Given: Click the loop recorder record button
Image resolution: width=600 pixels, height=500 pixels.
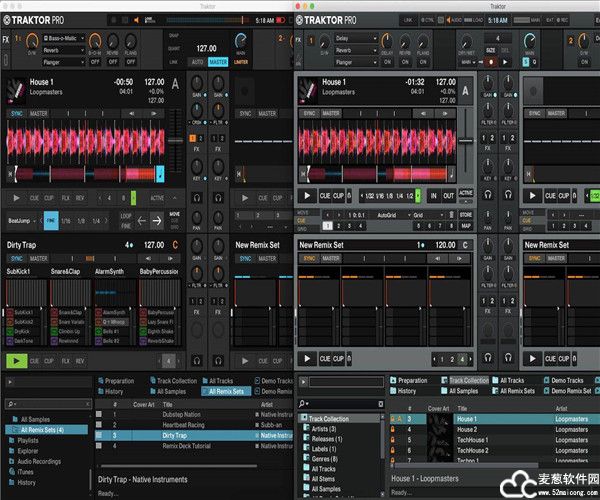Looking at the screenshot, I should pyautogui.click(x=491, y=61).
